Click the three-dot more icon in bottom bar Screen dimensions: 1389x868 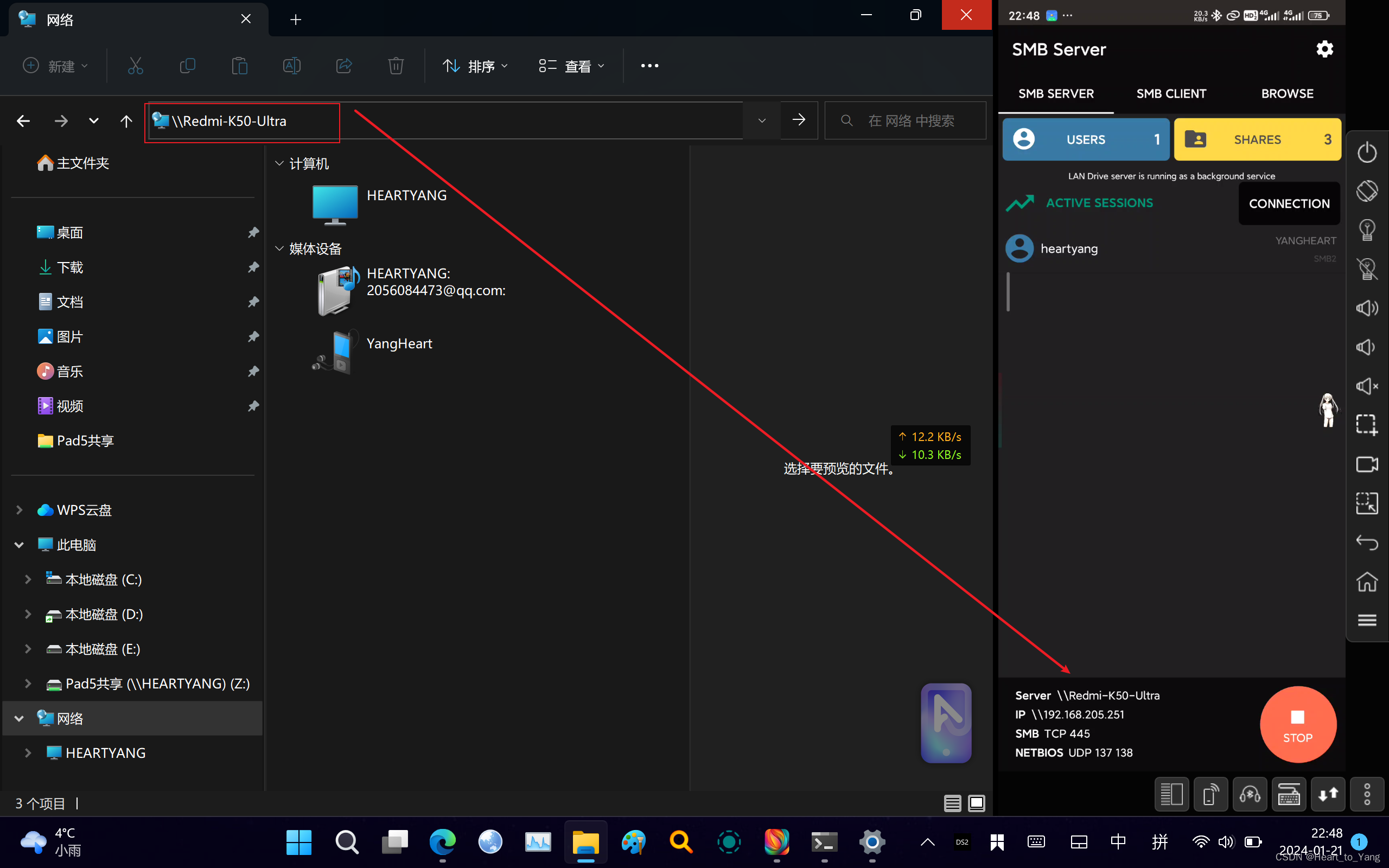click(1367, 795)
